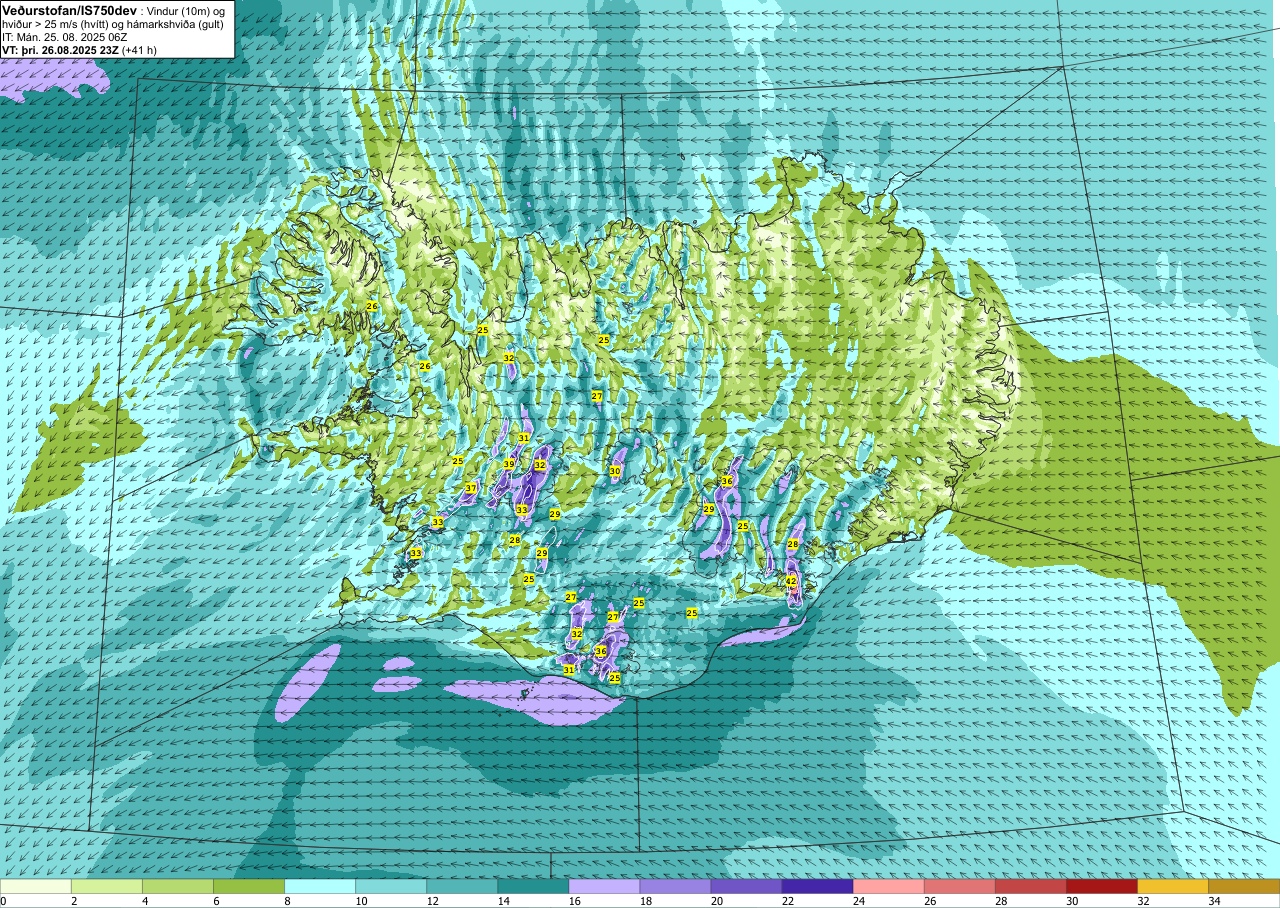Click the yellow gust label '42' on the map
The height and width of the screenshot is (908, 1280).
[790, 581]
